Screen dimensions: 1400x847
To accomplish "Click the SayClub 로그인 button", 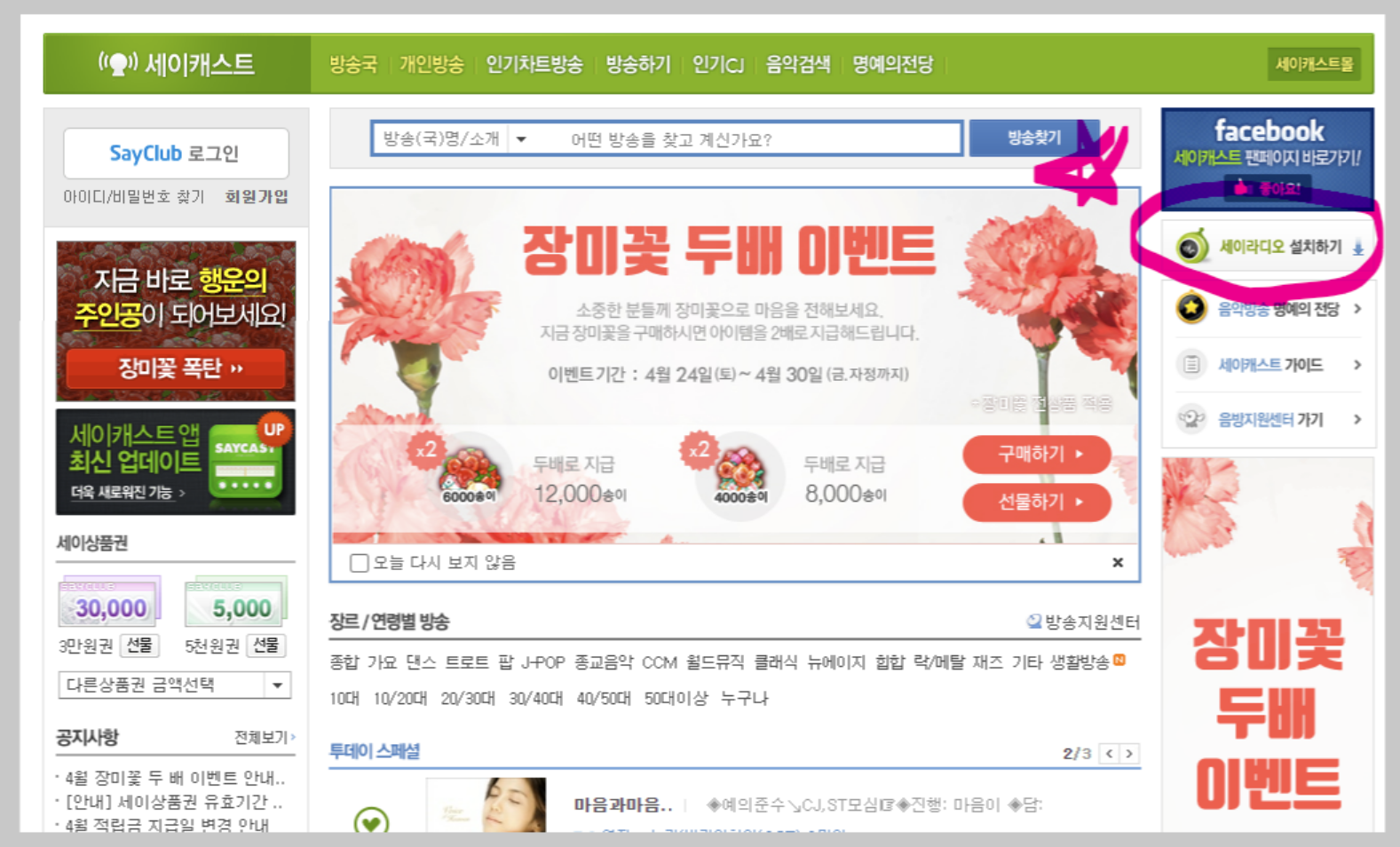I will (x=176, y=154).
